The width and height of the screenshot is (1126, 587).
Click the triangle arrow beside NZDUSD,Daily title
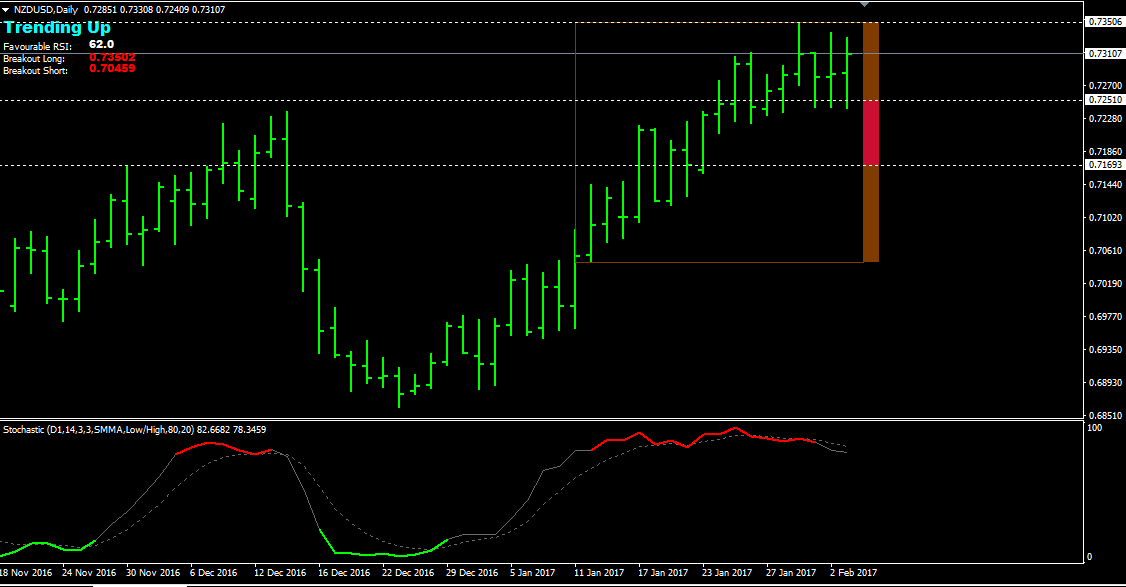[6, 9]
